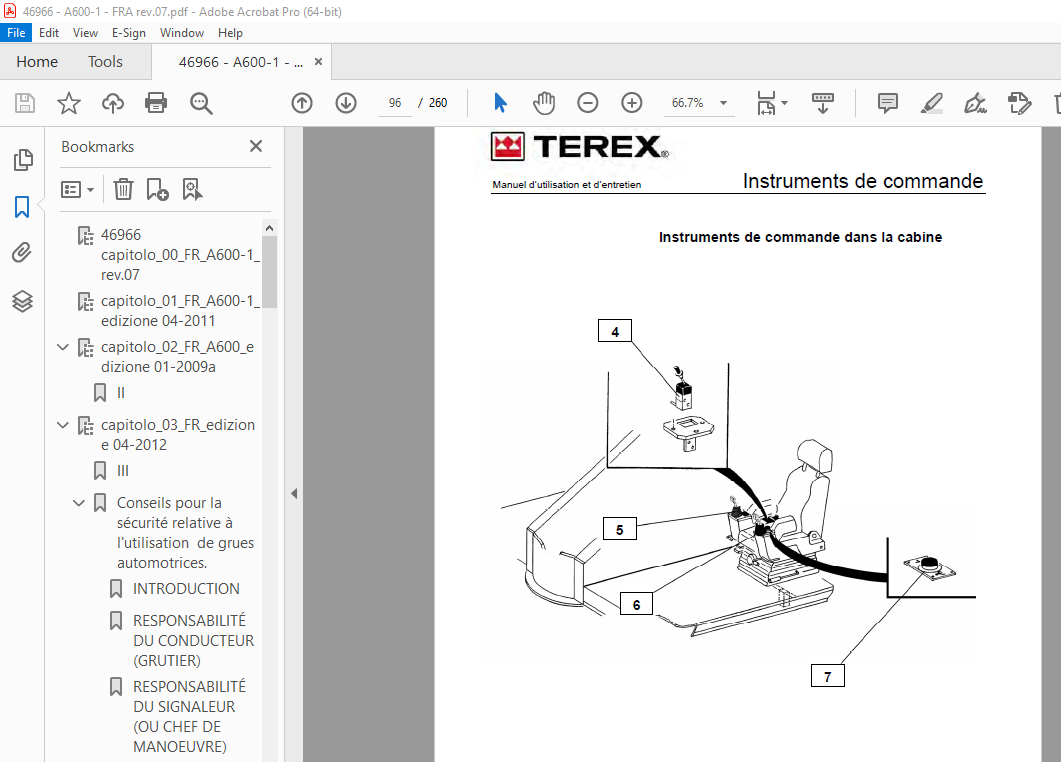This screenshot has width=1061, height=762.
Task: Open the View menu
Action: point(85,32)
